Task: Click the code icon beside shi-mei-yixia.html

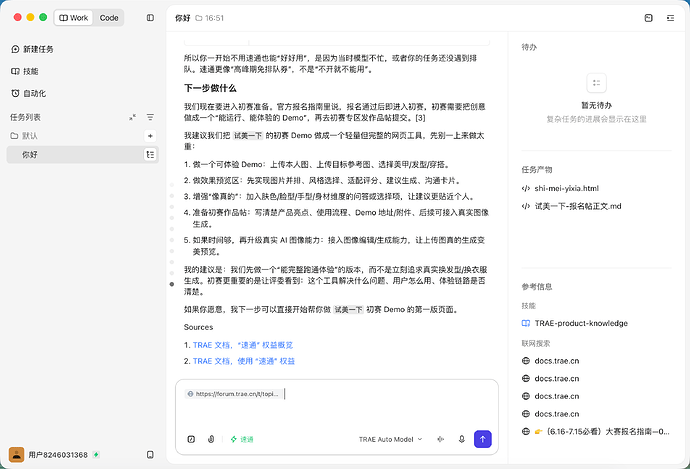Action: (x=526, y=188)
